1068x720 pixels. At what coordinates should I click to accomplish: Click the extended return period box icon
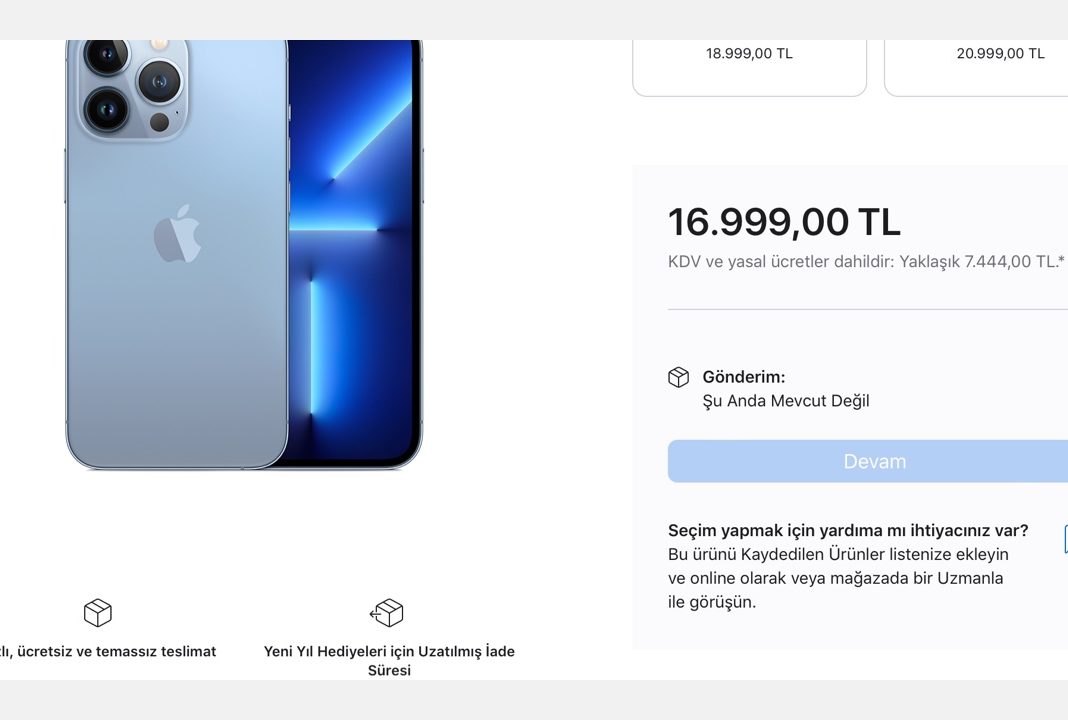tap(387, 612)
